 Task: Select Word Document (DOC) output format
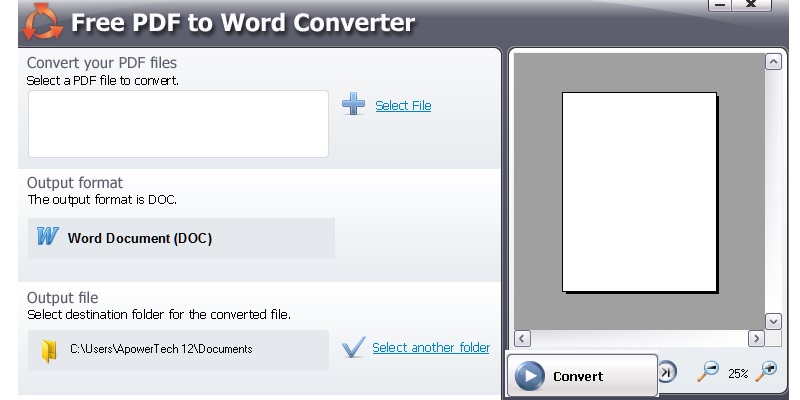click(x=181, y=238)
